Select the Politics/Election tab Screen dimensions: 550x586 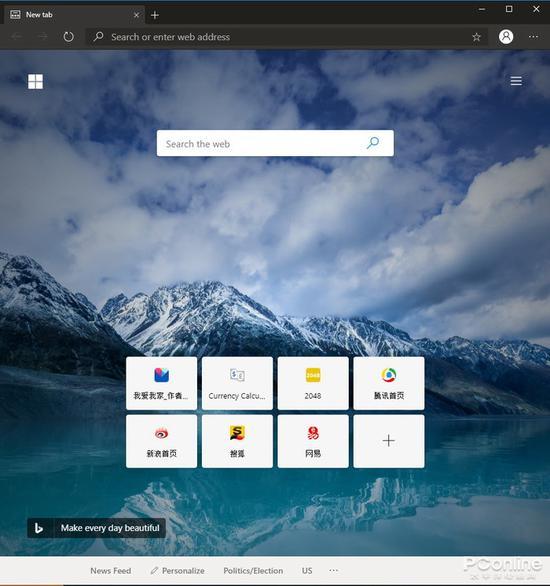pos(253,571)
